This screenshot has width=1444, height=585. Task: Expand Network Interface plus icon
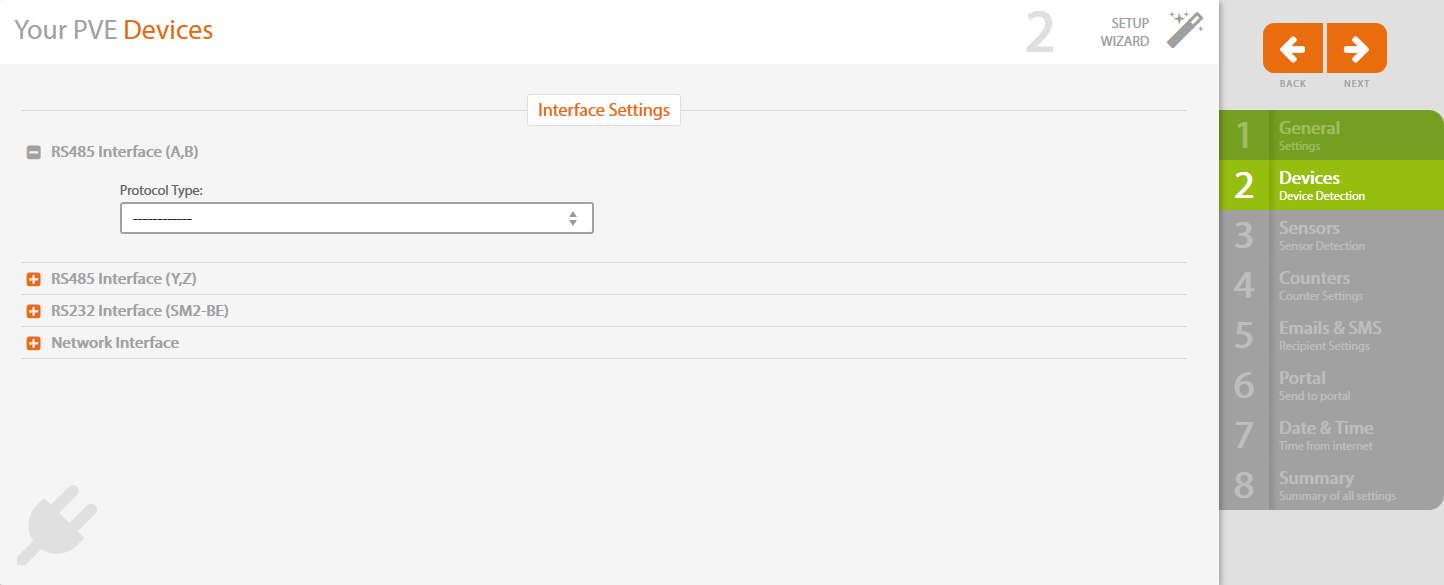(34, 343)
